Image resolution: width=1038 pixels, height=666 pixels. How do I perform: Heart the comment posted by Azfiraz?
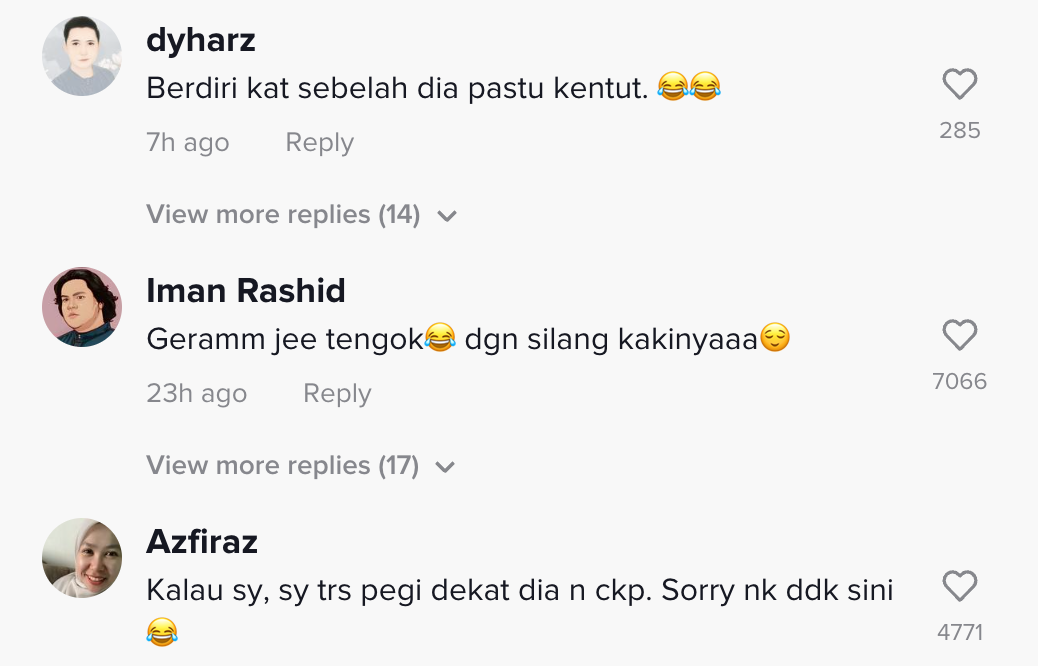click(x=959, y=587)
